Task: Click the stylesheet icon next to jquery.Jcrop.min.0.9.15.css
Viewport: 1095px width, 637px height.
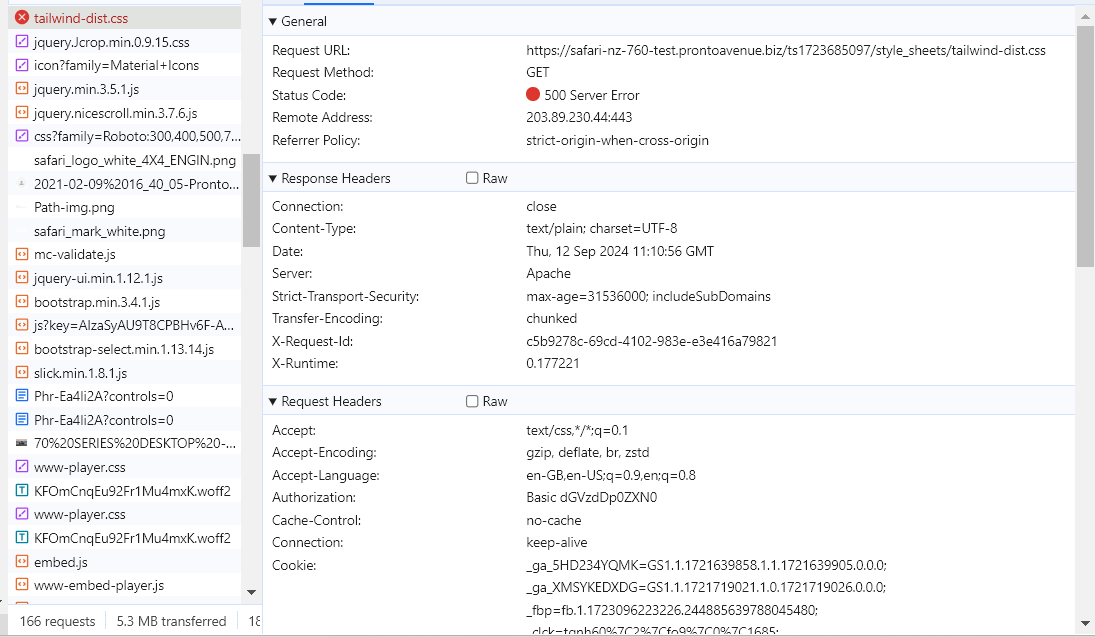Action: [22, 41]
